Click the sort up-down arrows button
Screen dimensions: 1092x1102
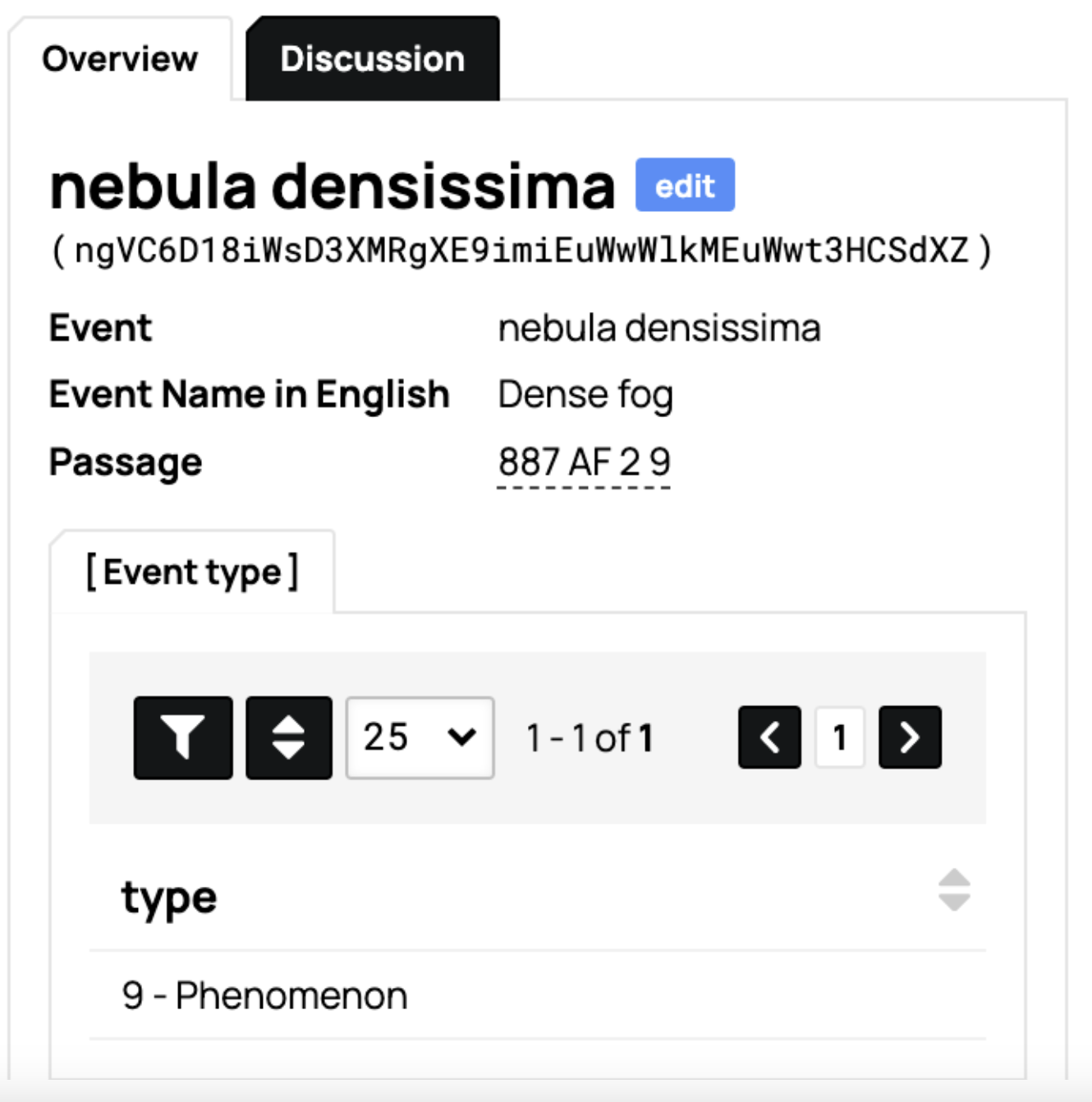[289, 737]
